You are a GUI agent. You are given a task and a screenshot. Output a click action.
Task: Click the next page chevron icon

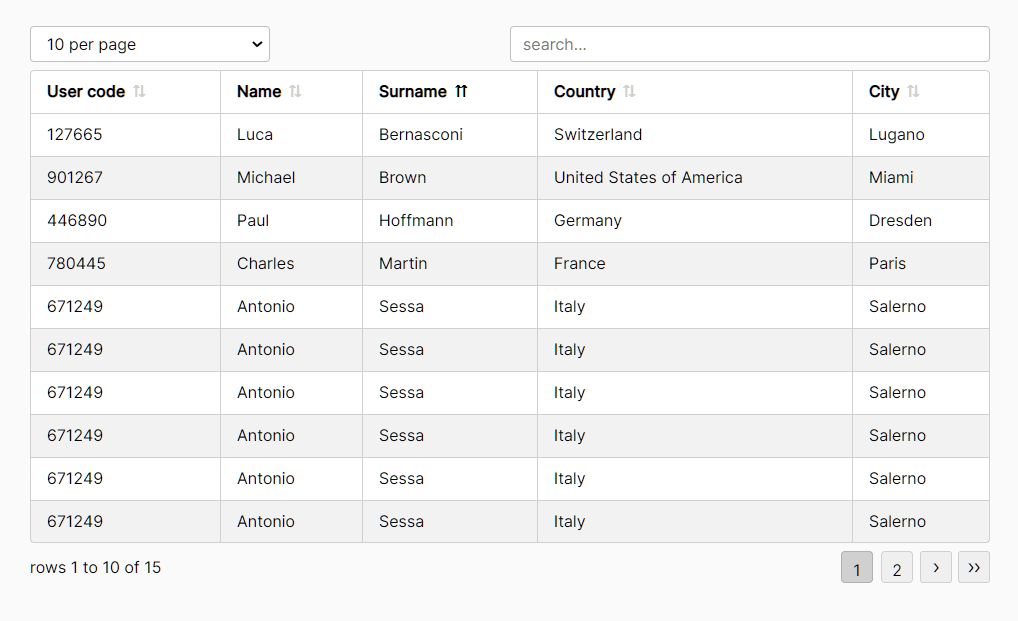click(x=935, y=567)
